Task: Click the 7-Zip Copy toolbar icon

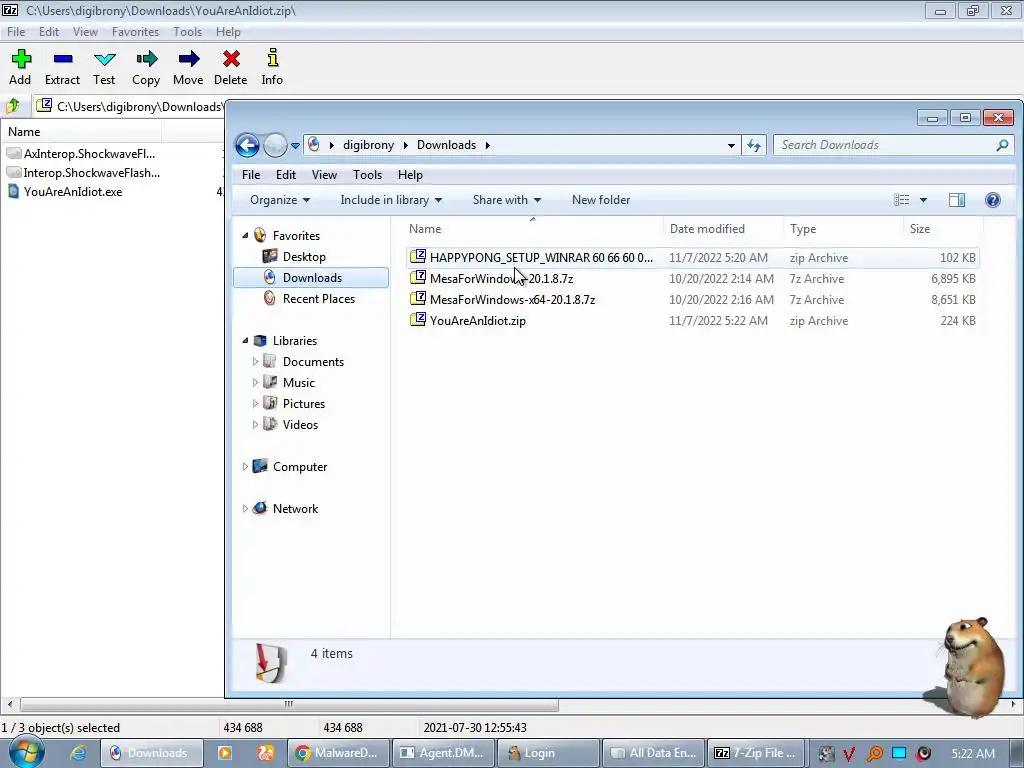Action: pos(146,59)
